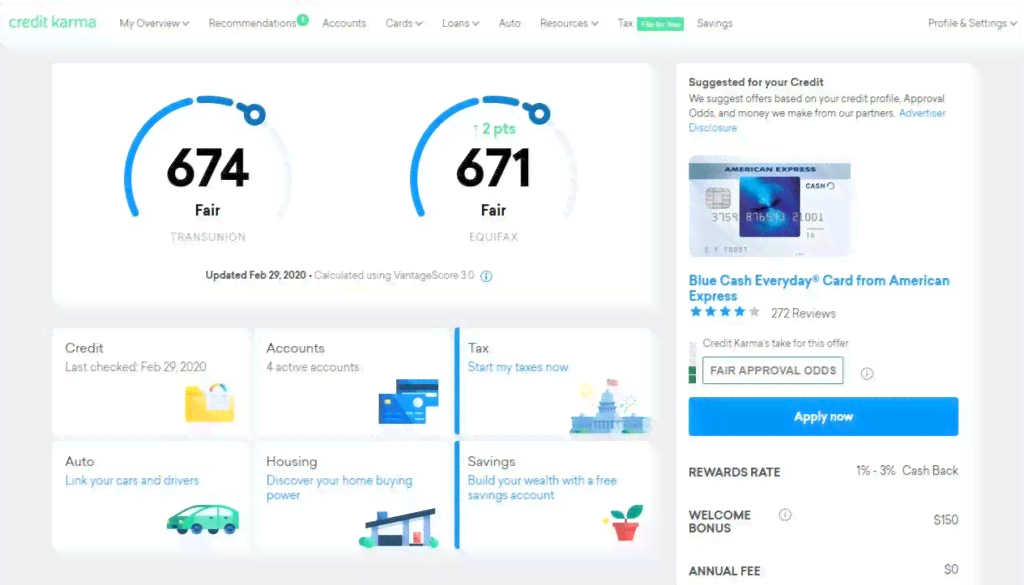Open the Tax navigation item

625,24
